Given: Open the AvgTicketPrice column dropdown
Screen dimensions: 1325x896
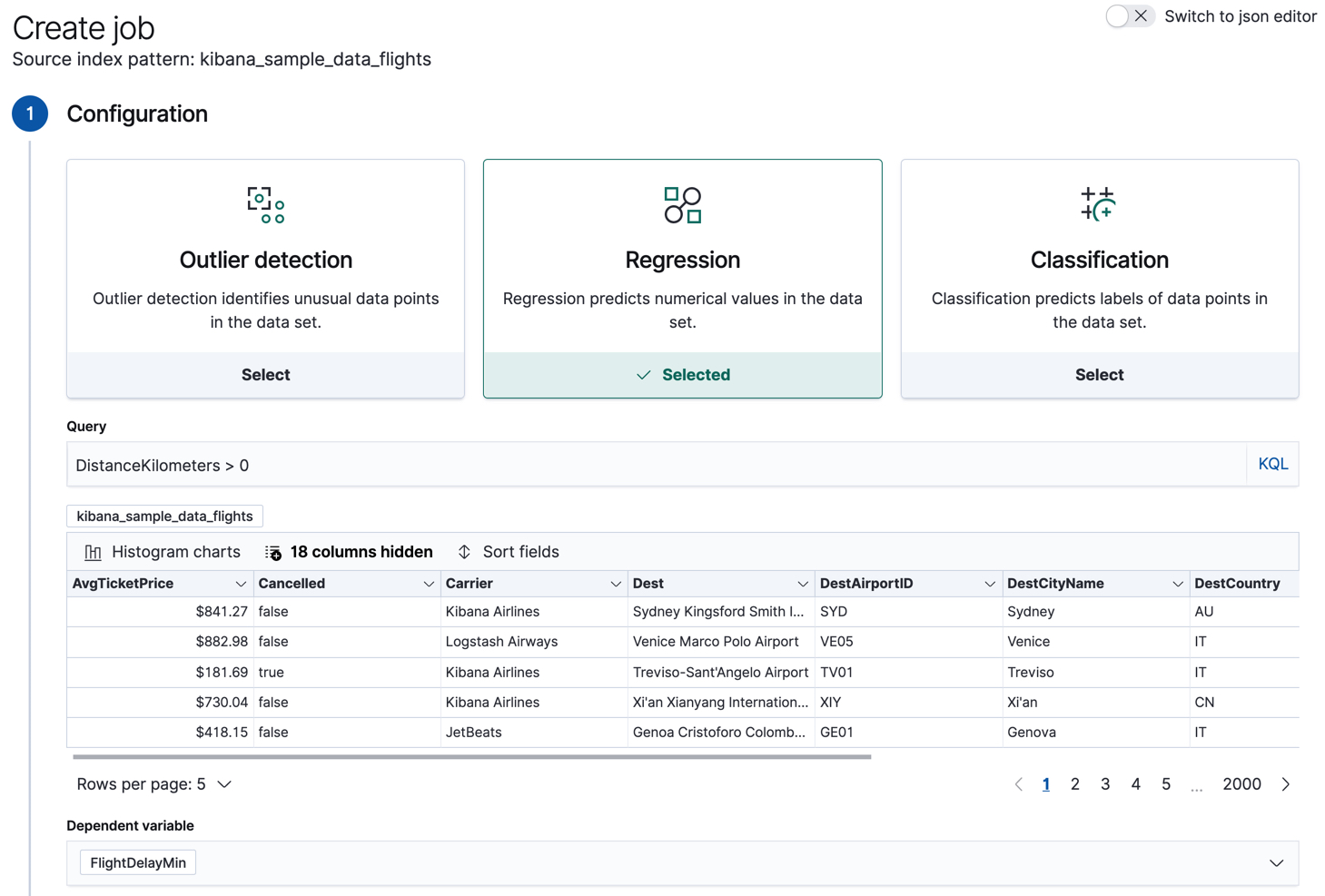Looking at the screenshot, I should [241, 583].
